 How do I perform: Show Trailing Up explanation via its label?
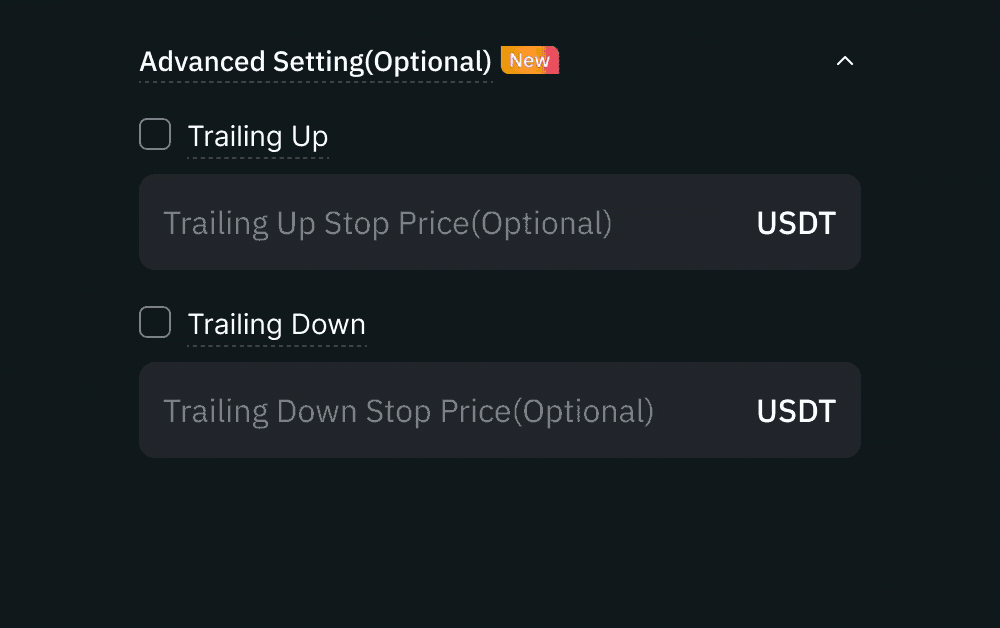pos(258,136)
